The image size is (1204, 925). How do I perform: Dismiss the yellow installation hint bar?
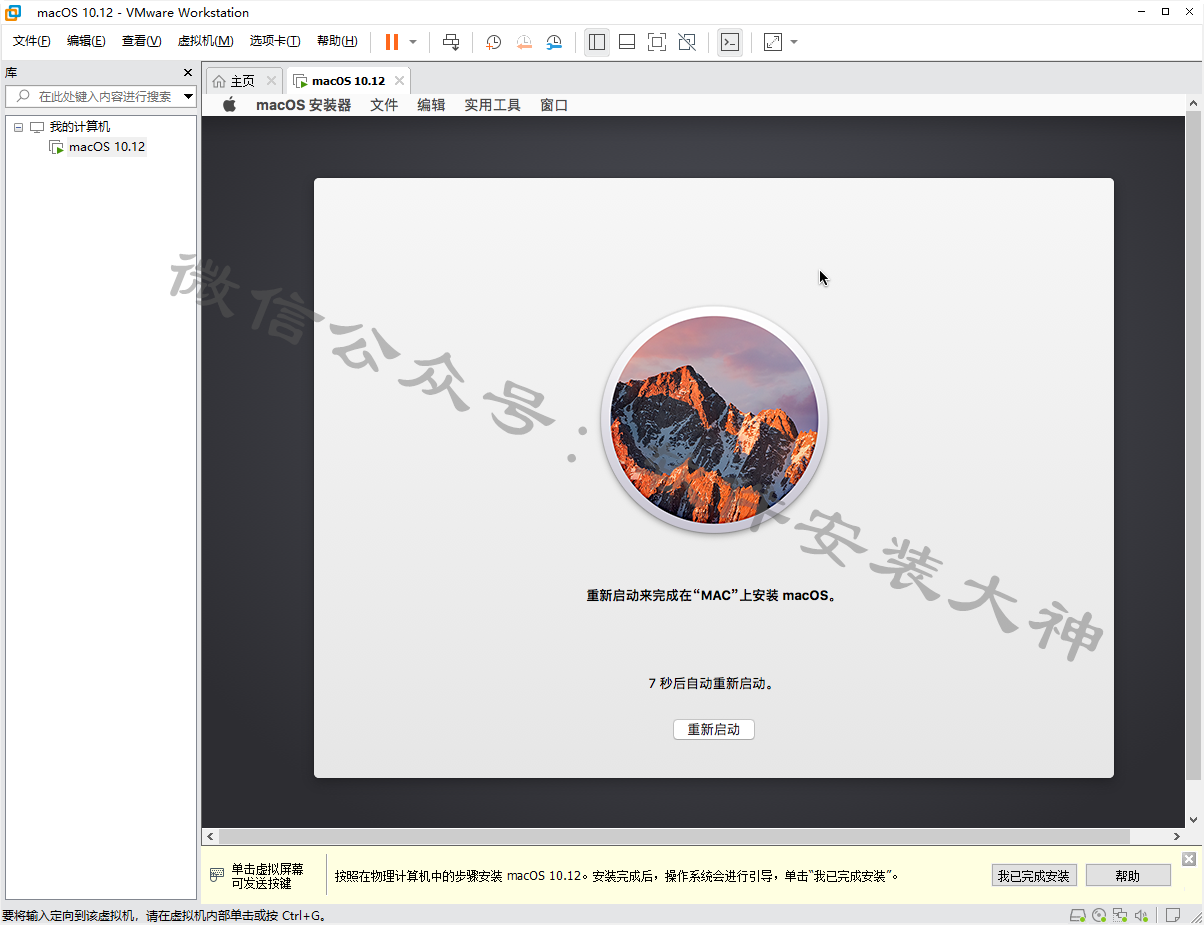pos(1188,859)
